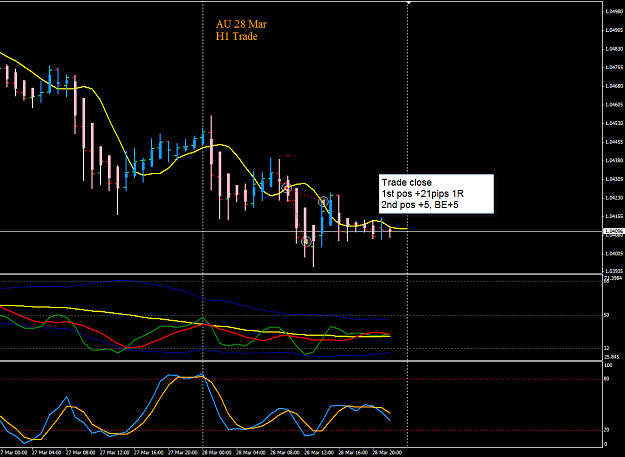
Task: Click the '27 Mar 12:00' time axis label
Action: click(x=114, y=453)
